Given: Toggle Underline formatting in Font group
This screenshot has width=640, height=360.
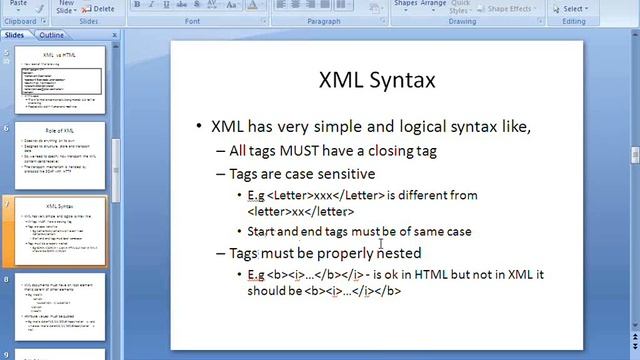Looking at the screenshot, I should (x=166, y=4).
